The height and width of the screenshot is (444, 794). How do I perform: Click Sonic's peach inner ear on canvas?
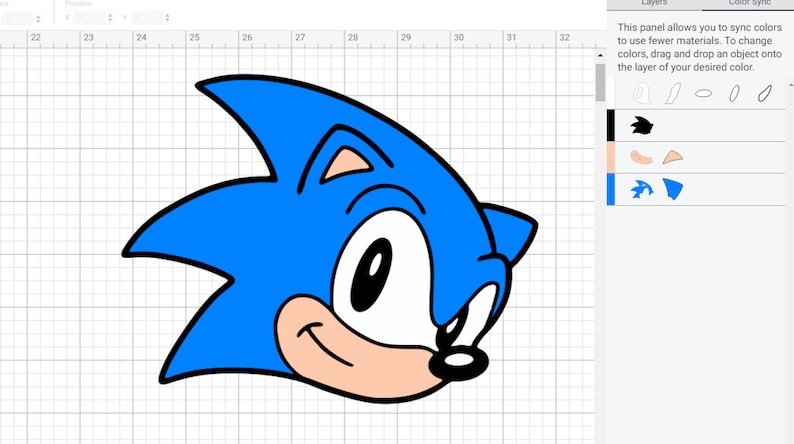pos(347,164)
